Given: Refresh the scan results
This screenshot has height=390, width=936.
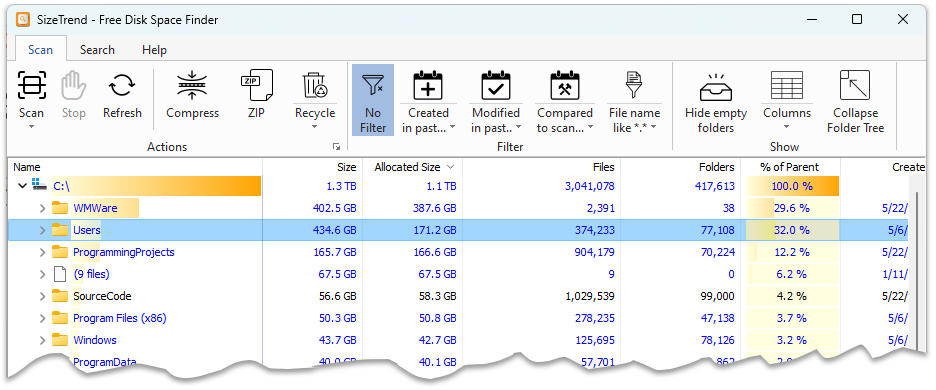Looking at the screenshot, I should 122,85.
